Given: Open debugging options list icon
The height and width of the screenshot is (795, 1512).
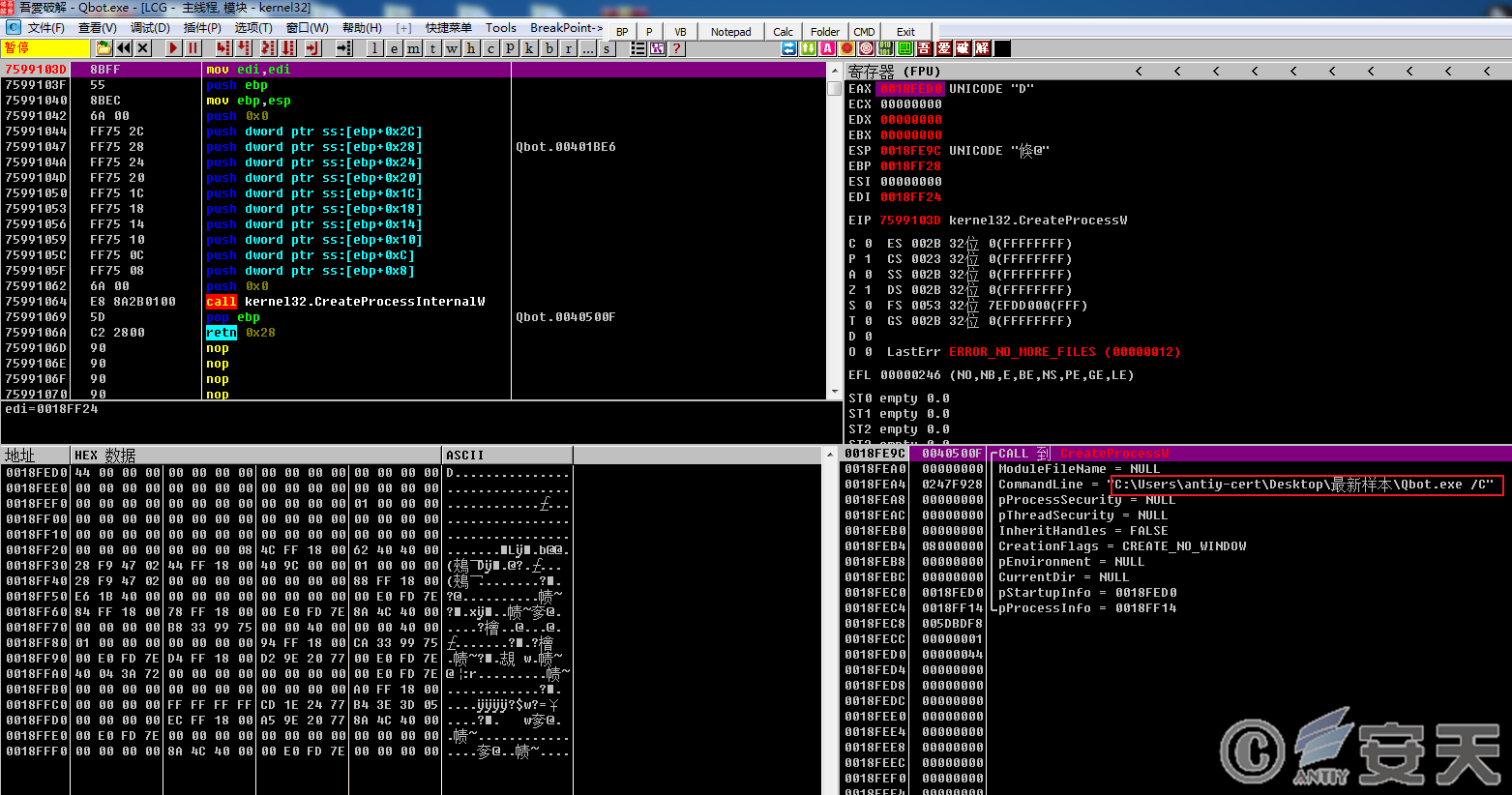Looking at the screenshot, I should (x=638, y=48).
